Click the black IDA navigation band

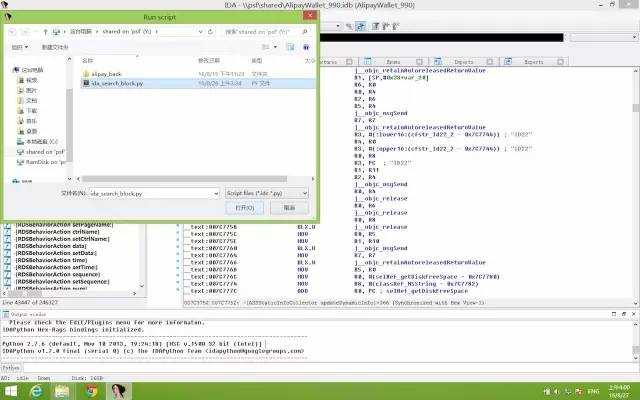click(x=441, y=38)
